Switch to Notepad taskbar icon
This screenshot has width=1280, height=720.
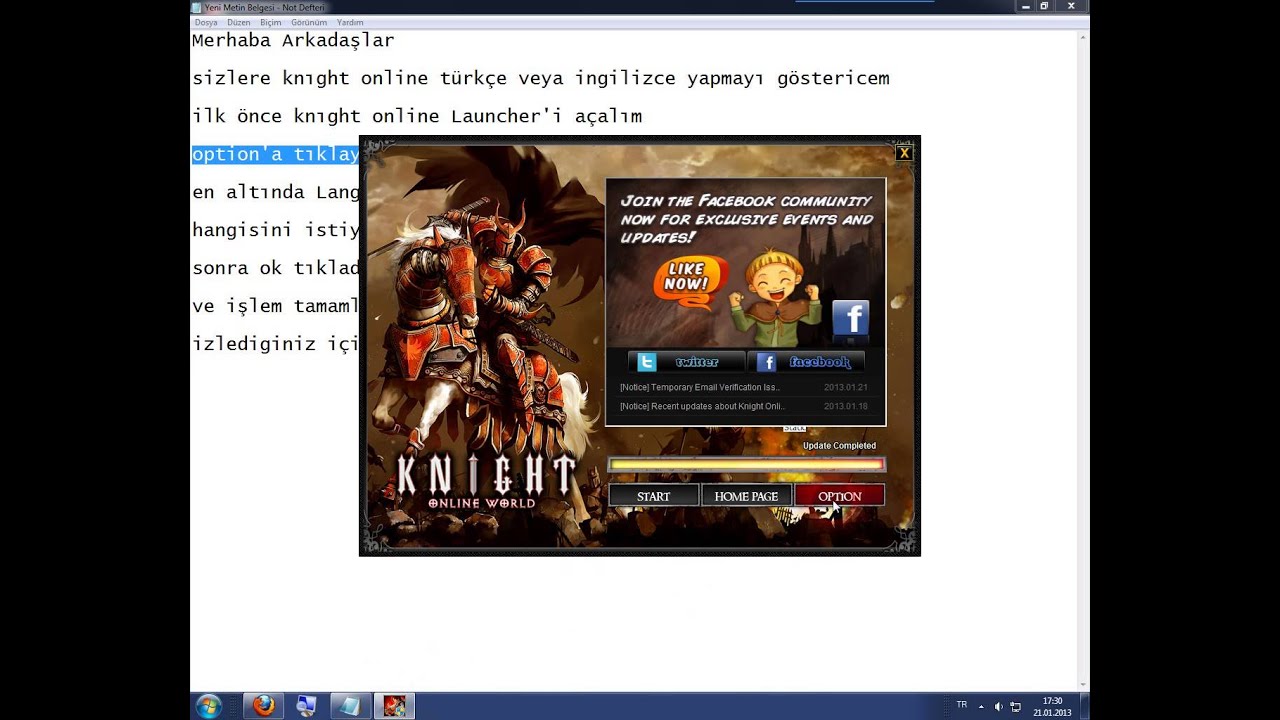[350, 706]
